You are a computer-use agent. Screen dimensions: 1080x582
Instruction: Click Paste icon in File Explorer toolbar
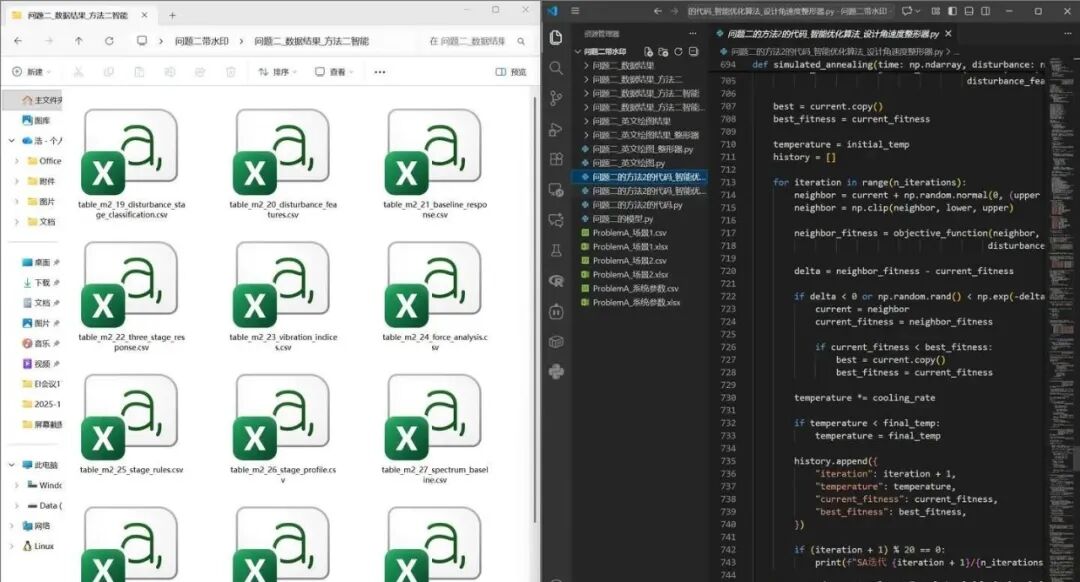click(x=139, y=72)
